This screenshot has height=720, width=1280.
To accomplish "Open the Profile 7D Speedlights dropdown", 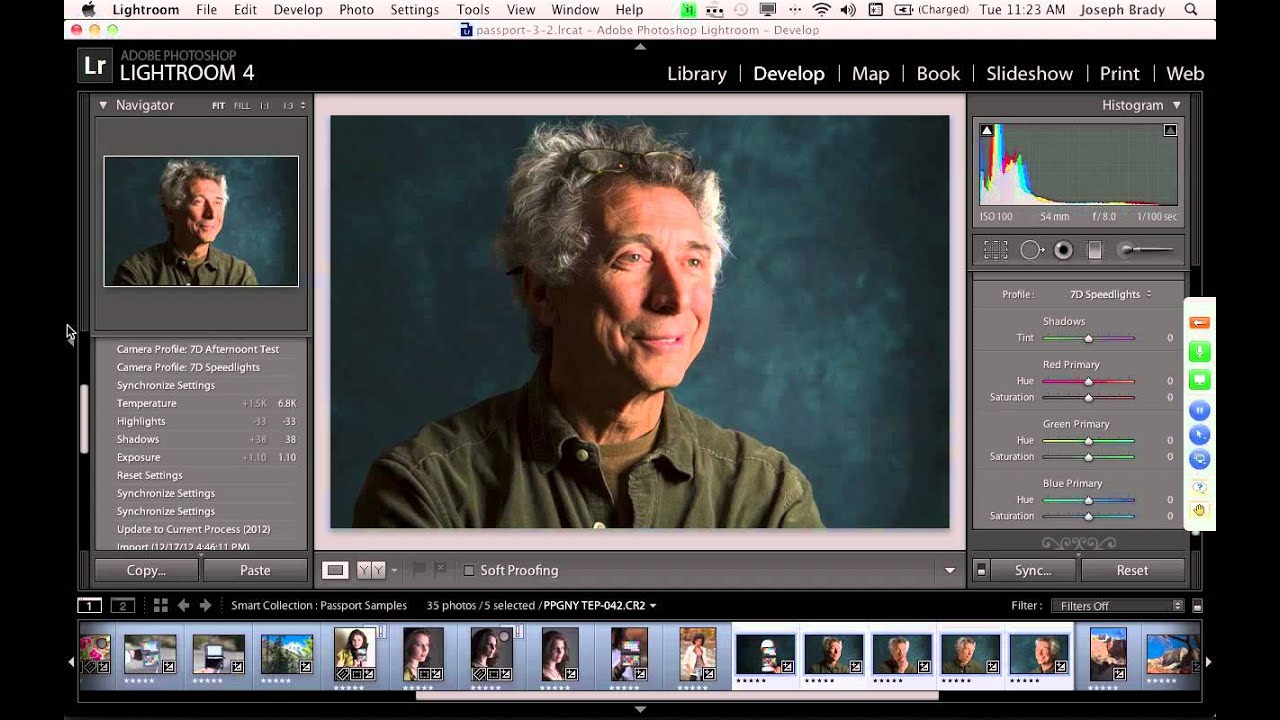I will 1110,294.
